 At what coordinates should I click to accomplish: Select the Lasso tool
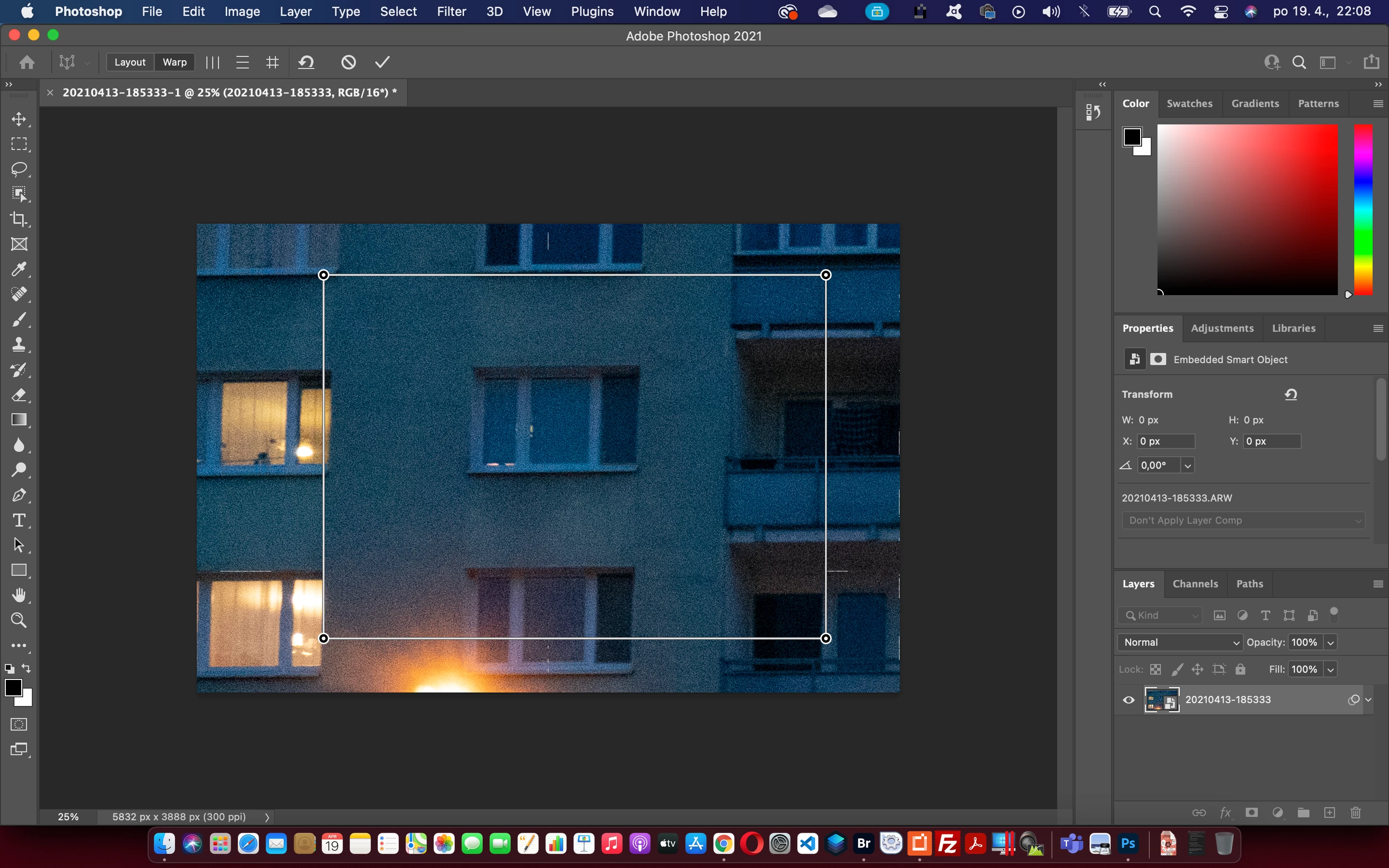[19, 169]
